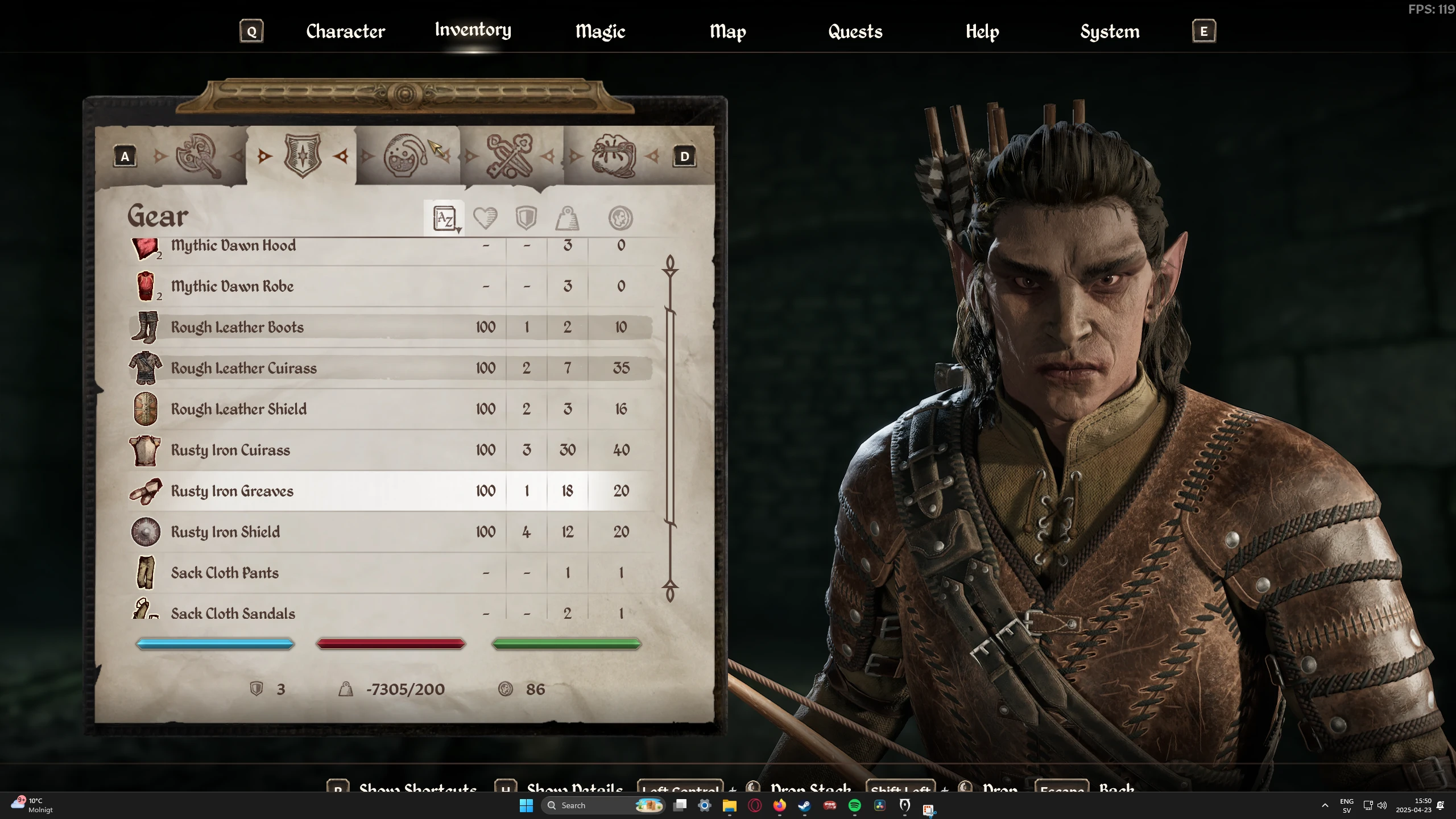1456x819 pixels.
Task: Sort gear by armor rating (shield icon)
Action: tap(526, 218)
